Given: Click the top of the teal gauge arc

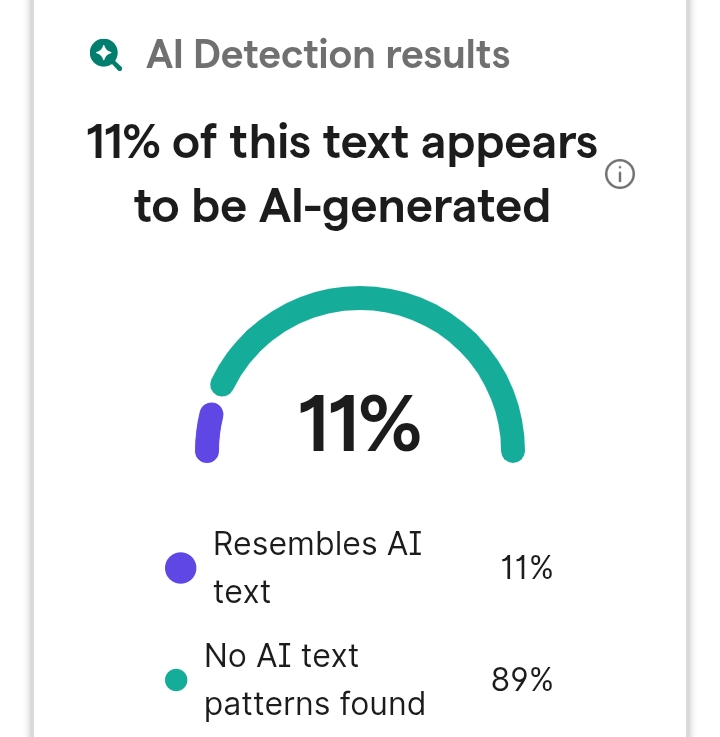Looking at the screenshot, I should coord(360,298).
